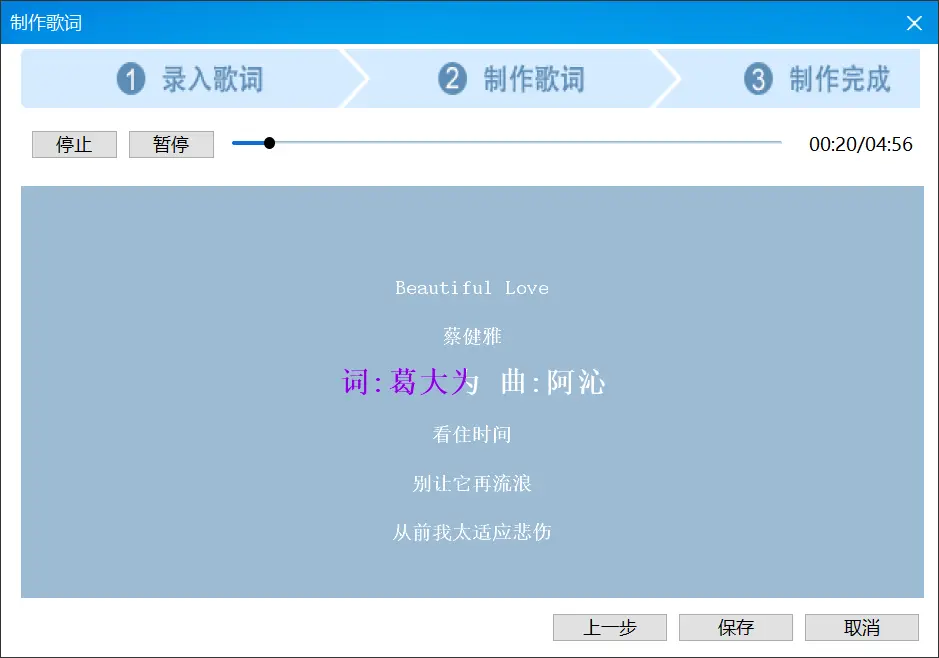Select step 2 制作歌词
The height and width of the screenshot is (658, 939).
(x=511, y=79)
